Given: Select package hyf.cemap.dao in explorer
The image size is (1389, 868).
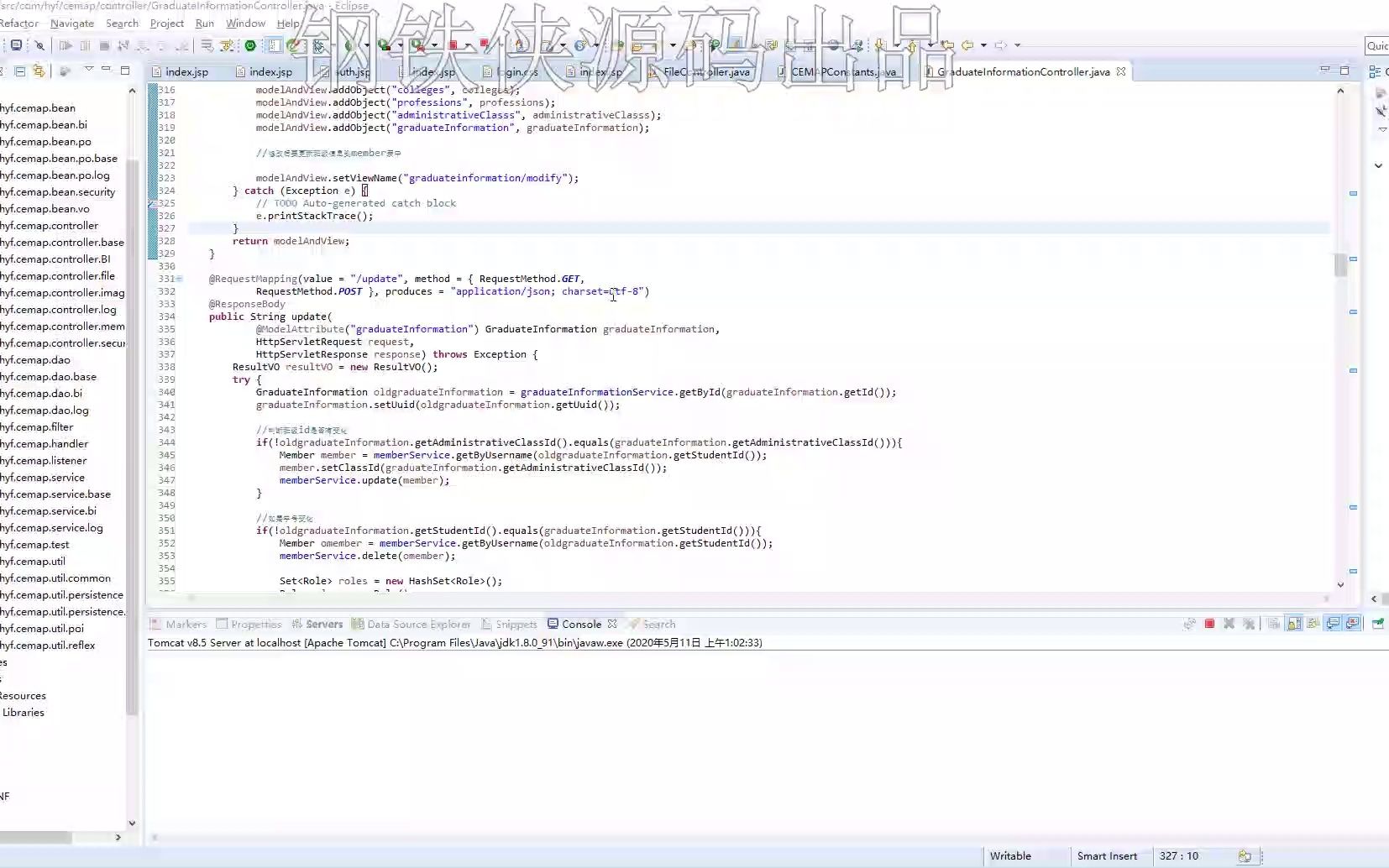Looking at the screenshot, I should pyautogui.click(x=35, y=360).
